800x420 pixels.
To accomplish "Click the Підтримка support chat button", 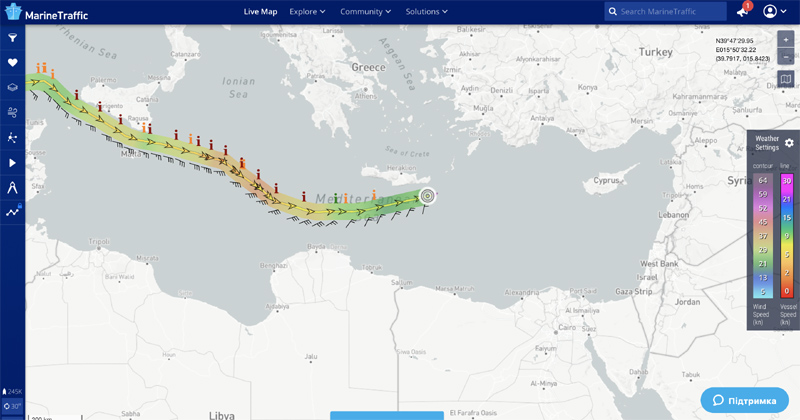I will pos(745,400).
